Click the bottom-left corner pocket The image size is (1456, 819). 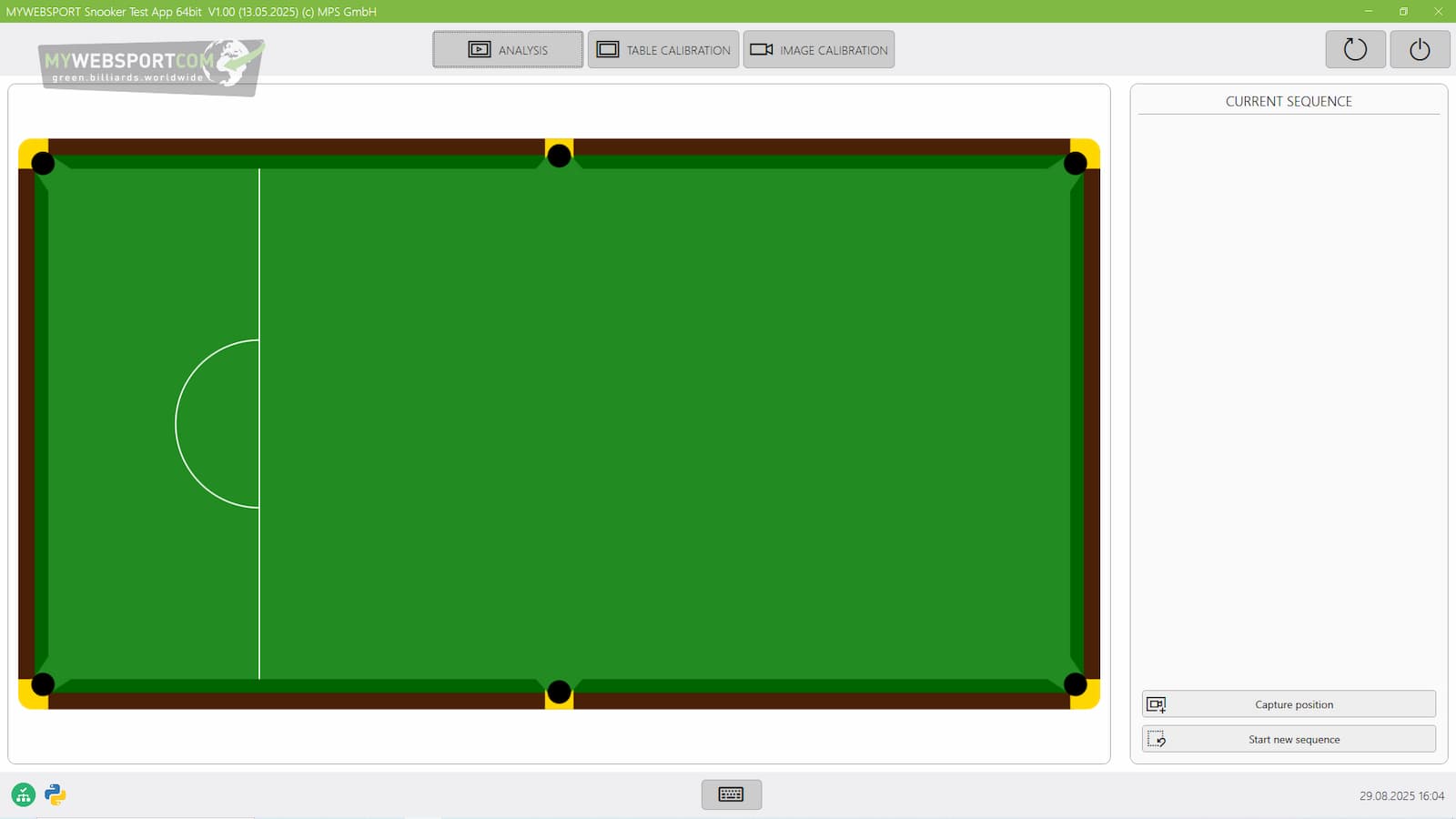tap(43, 683)
